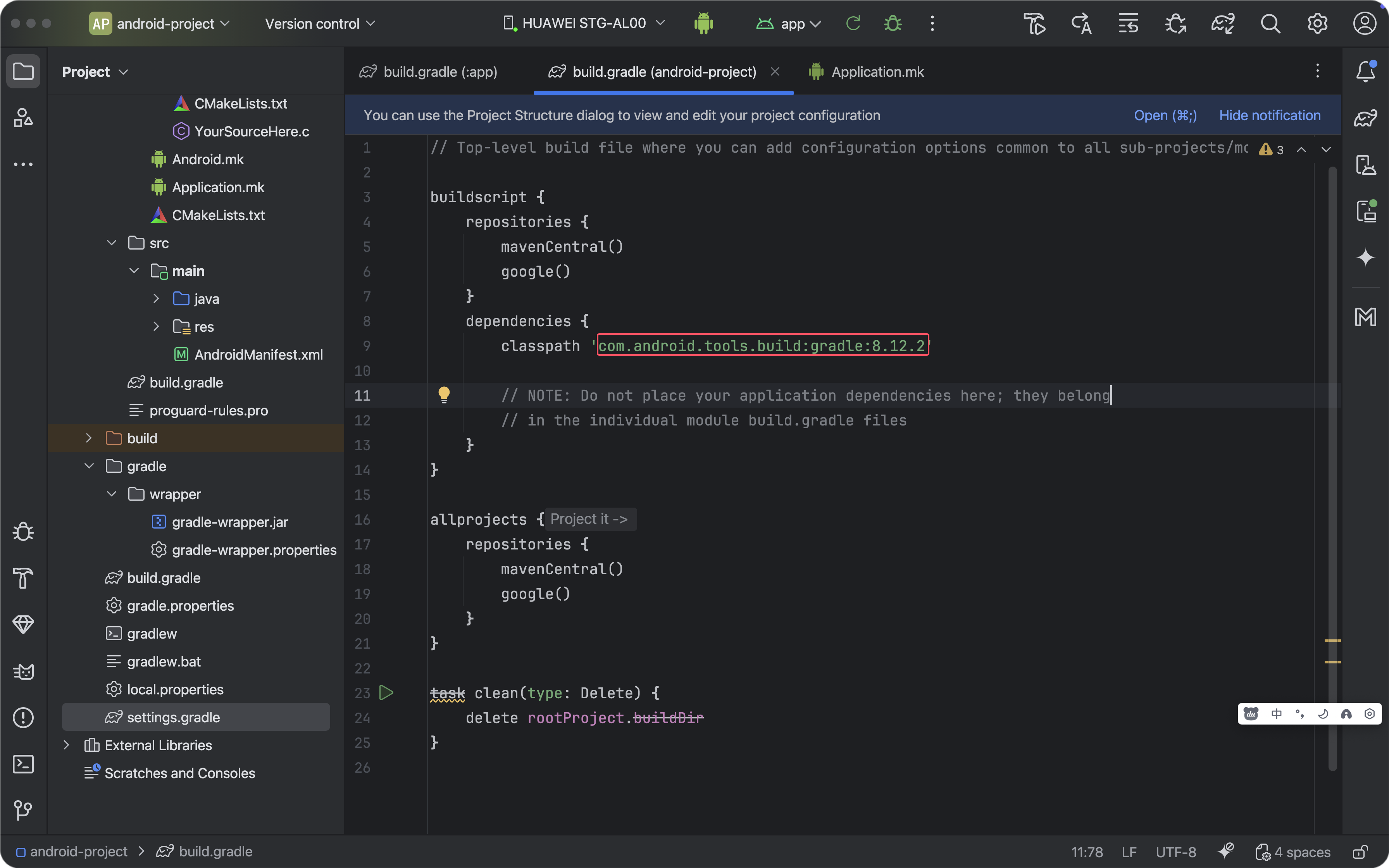The height and width of the screenshot is (868, 1389).
Task: Click the run gutter icon for clean task
Action: [x=386, y=693]
